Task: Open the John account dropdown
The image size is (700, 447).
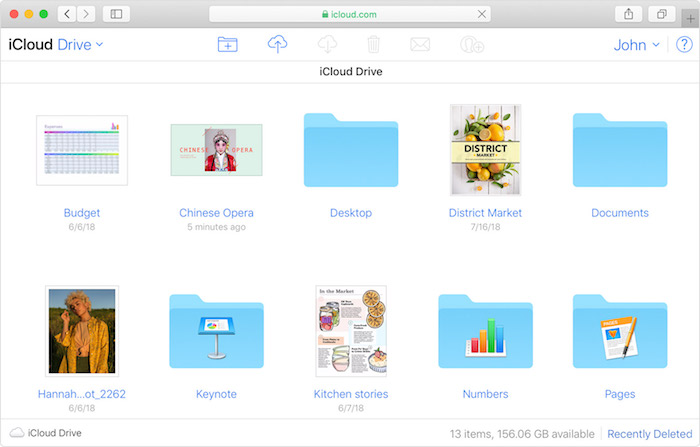Action: pyautogui.click(x=637, y=45)
